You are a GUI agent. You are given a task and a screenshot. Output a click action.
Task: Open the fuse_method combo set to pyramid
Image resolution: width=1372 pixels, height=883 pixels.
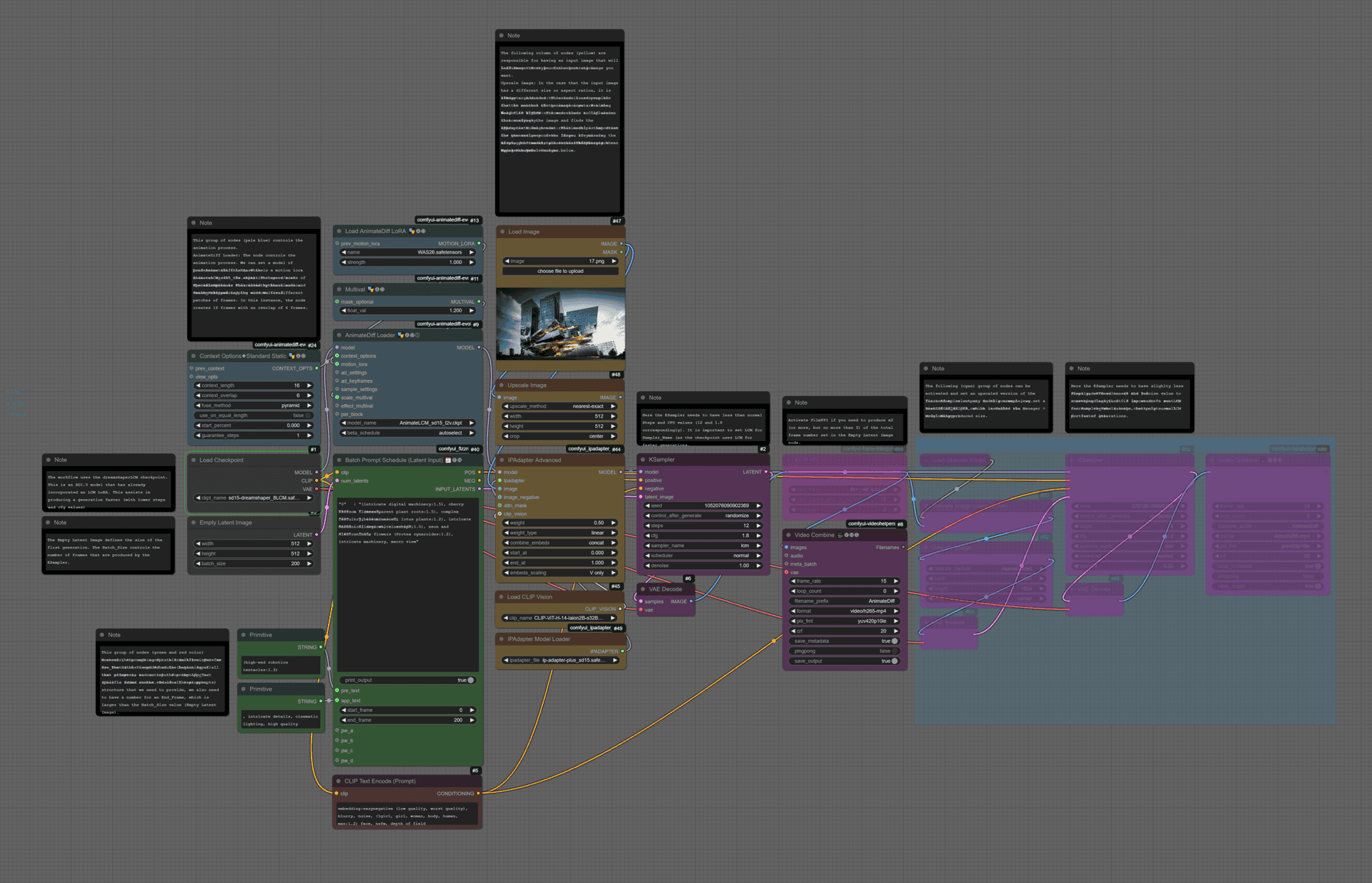coord(254,405)
